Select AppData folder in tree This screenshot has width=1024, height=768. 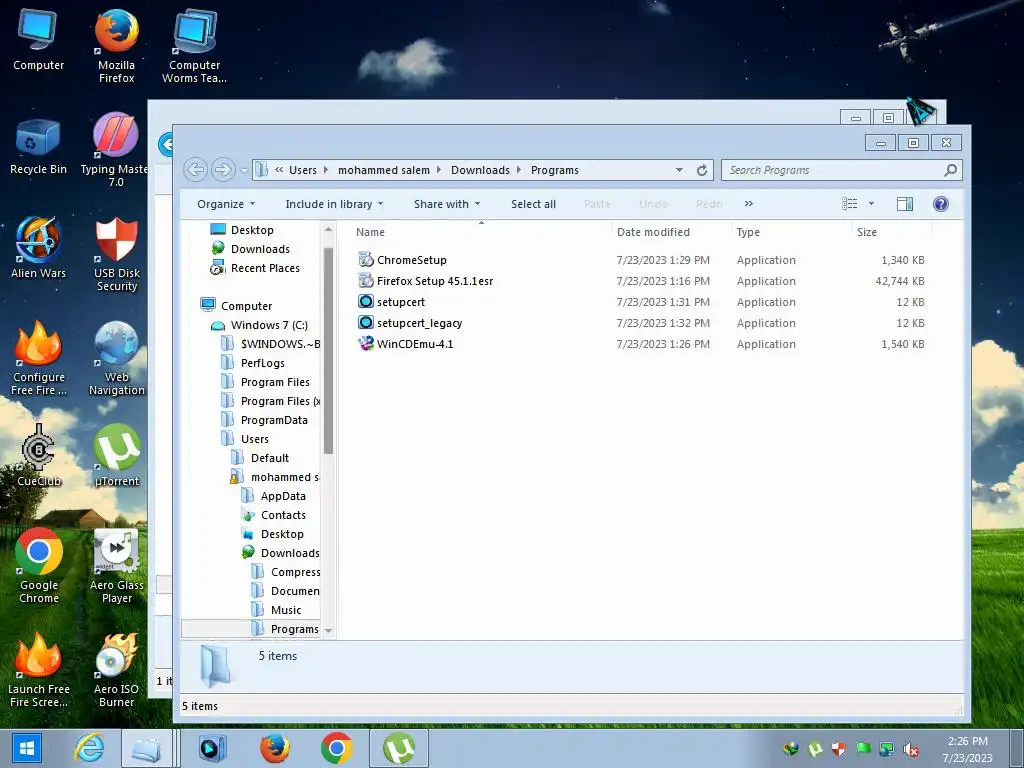click(x=283, y=496)
